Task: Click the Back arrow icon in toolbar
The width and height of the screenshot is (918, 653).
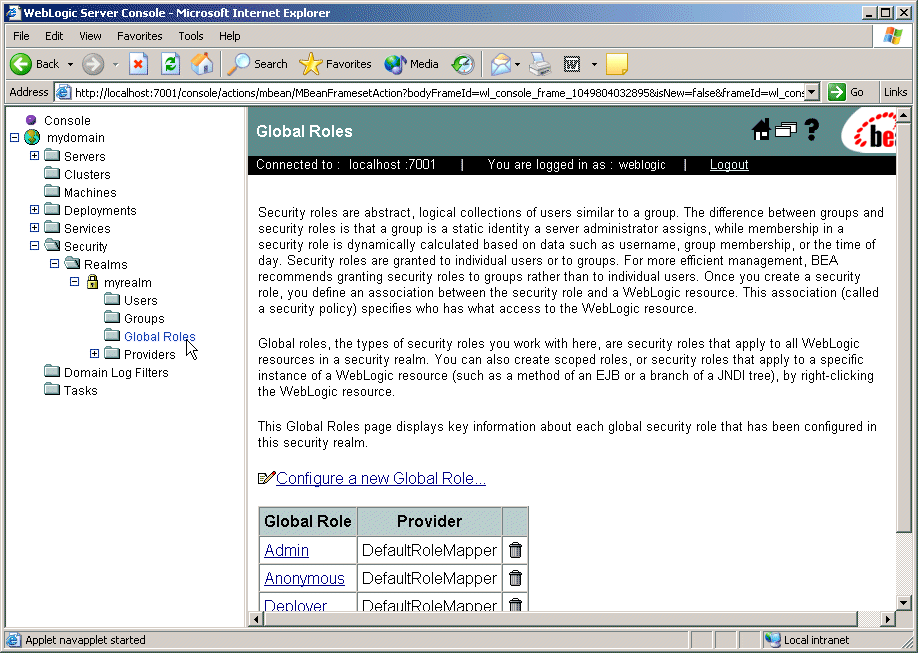Action: click(x=21, y=64)
